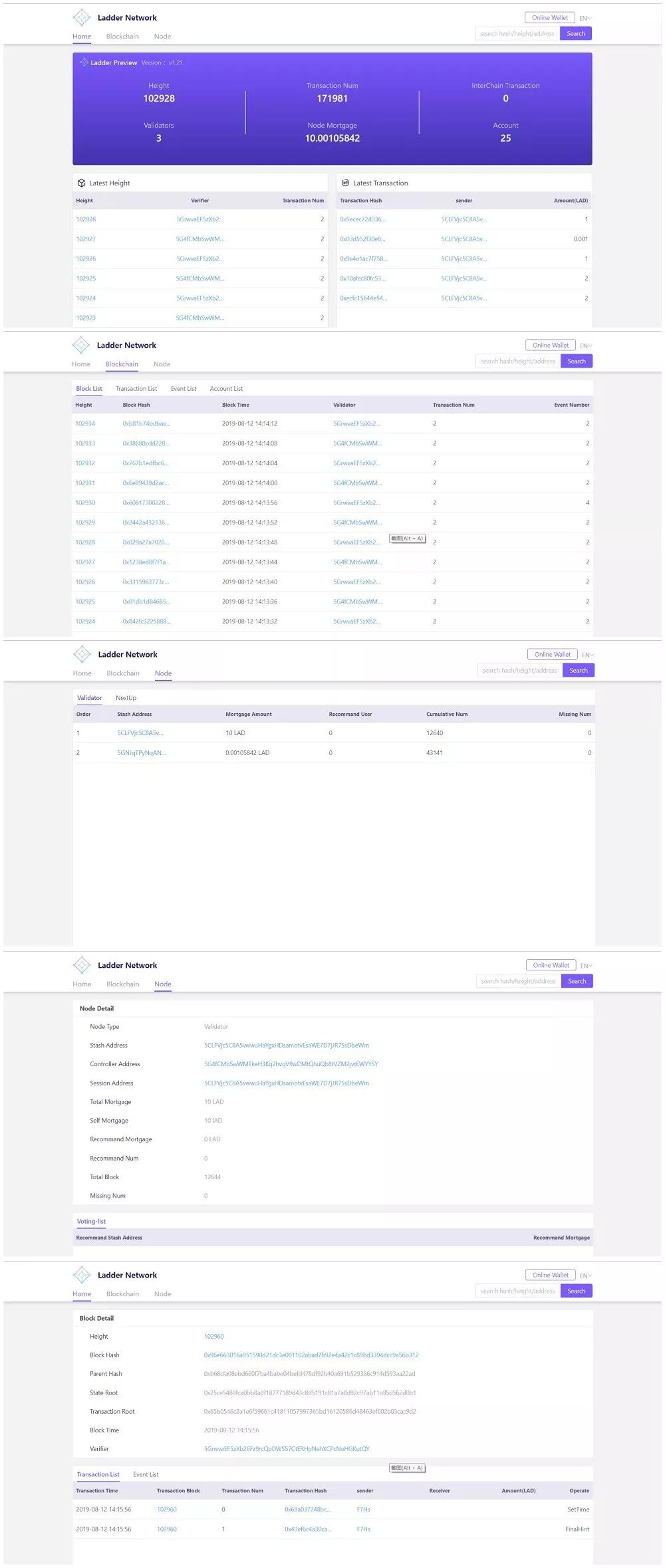Screen dimensions: 665x1568
Task: Open block height 102934 in Block List
Action: [85, 423]
